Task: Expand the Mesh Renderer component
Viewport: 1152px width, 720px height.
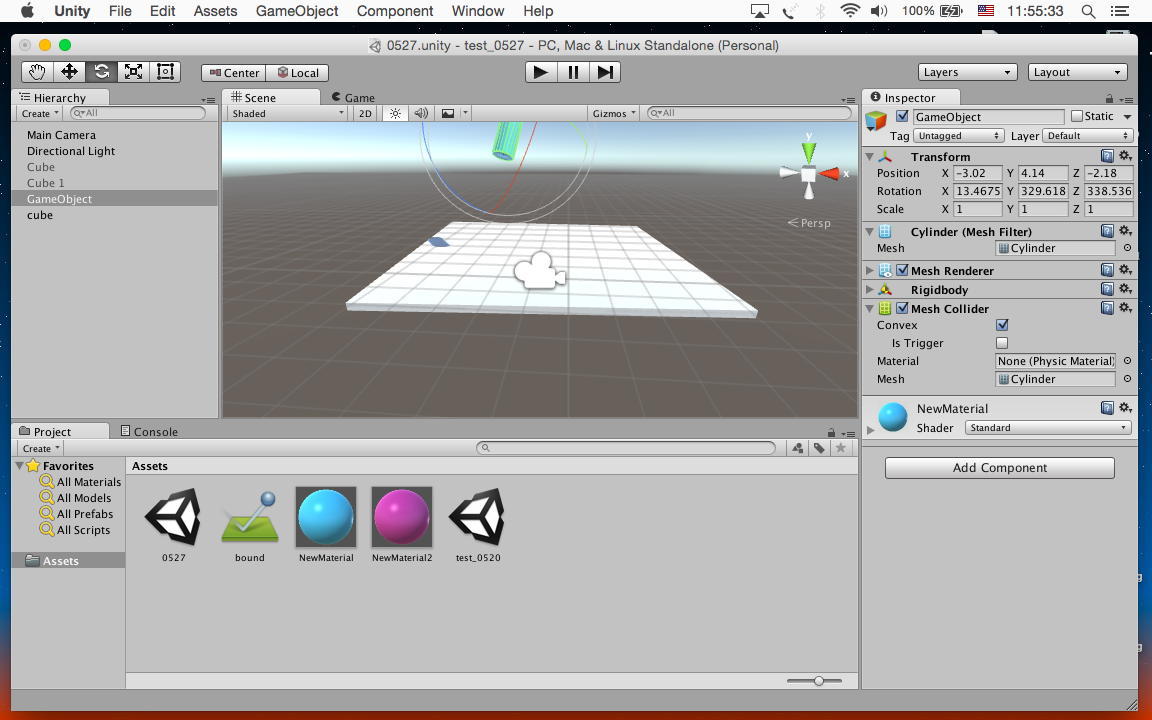Action: 870,270
